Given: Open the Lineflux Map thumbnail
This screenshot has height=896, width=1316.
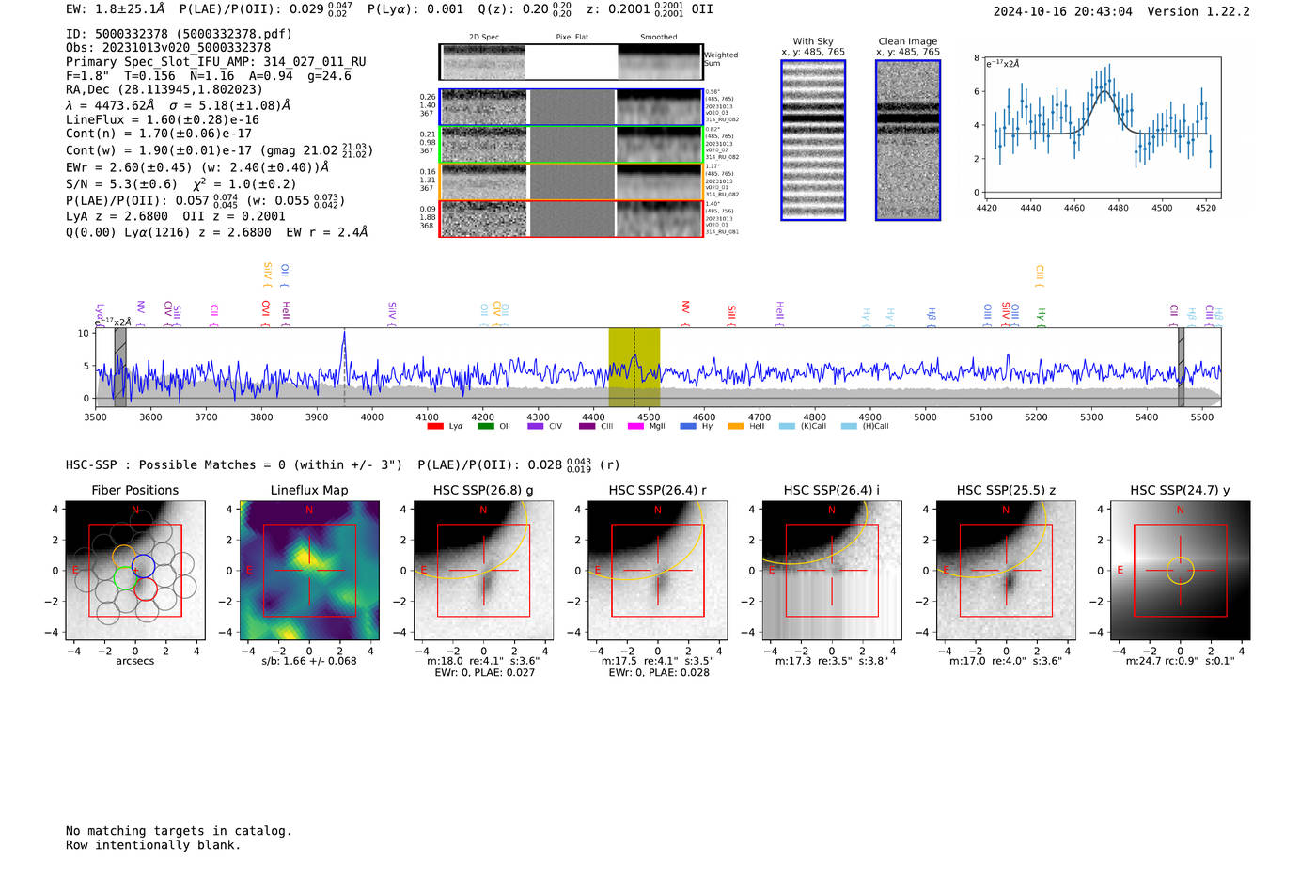Looking at the screenshot, I should [x=309, y=571].
